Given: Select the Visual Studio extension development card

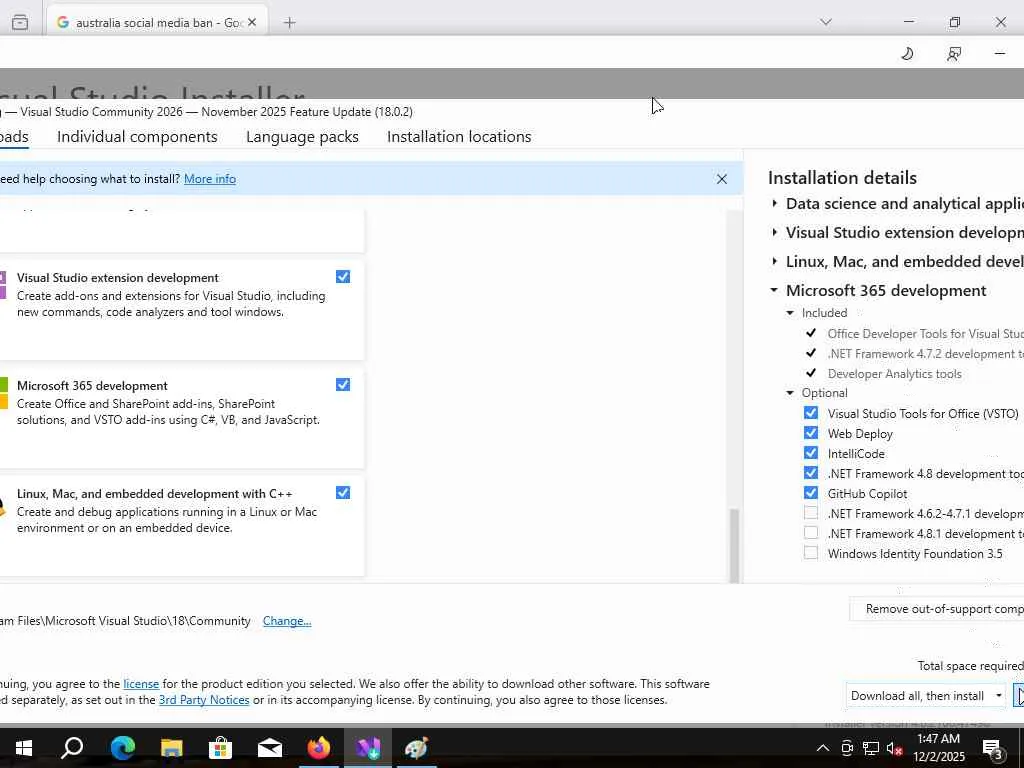Looking at the screenshot, I should tap(181, 310).
